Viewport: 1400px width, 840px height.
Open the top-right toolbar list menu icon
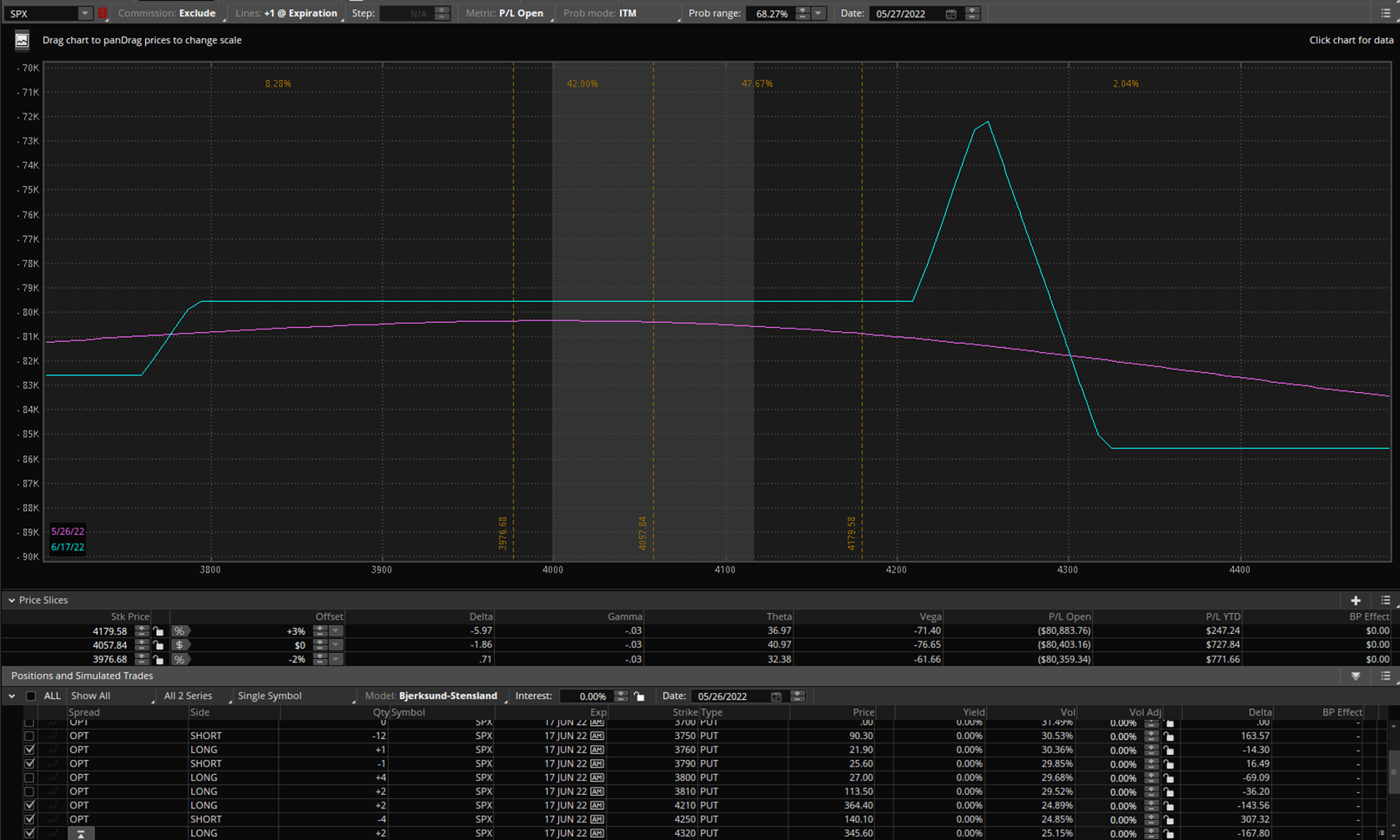(x=1385, y=13)
